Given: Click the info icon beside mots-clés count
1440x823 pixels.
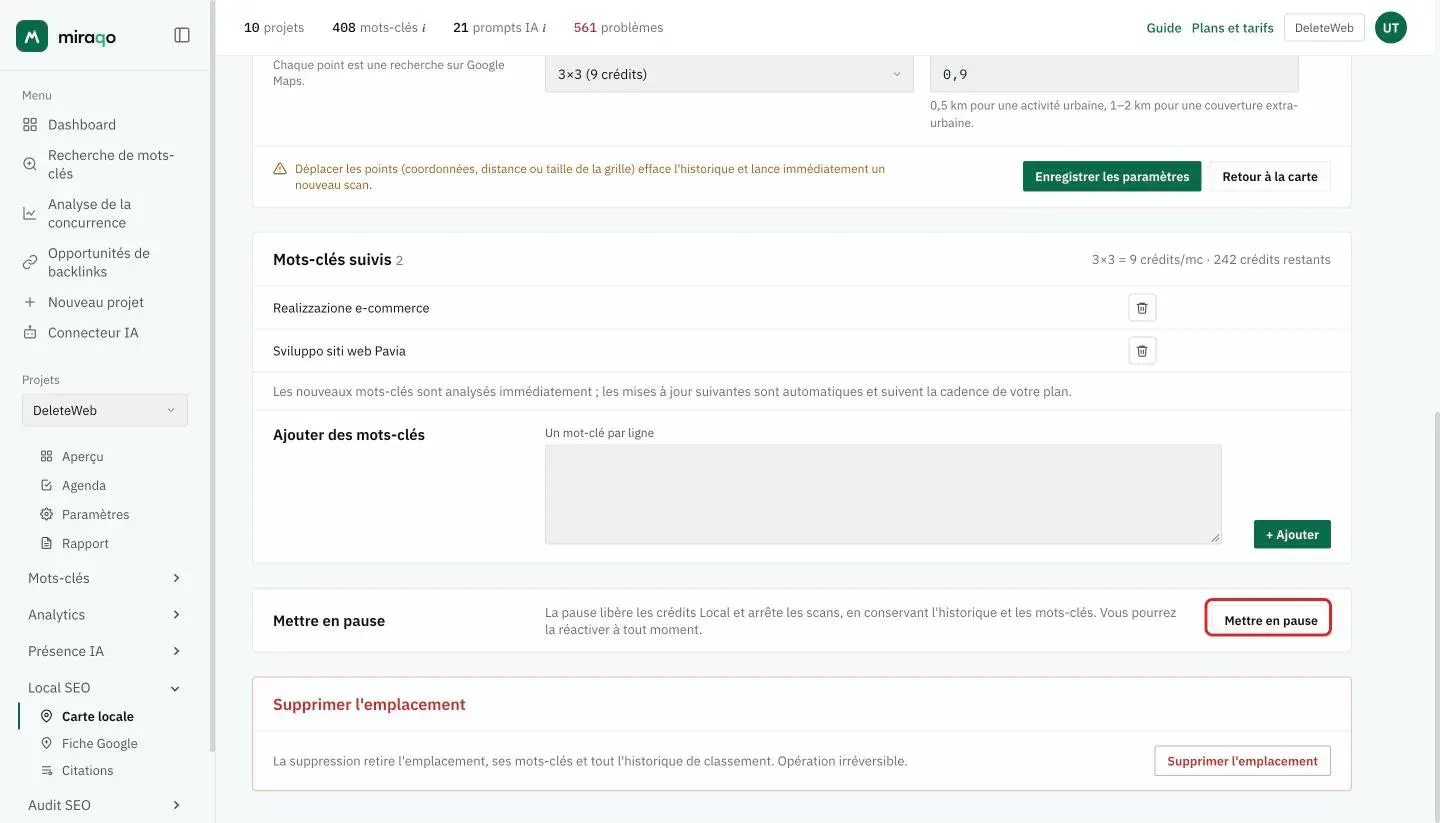Looking at the screenshot, I should tap(424, 28).
